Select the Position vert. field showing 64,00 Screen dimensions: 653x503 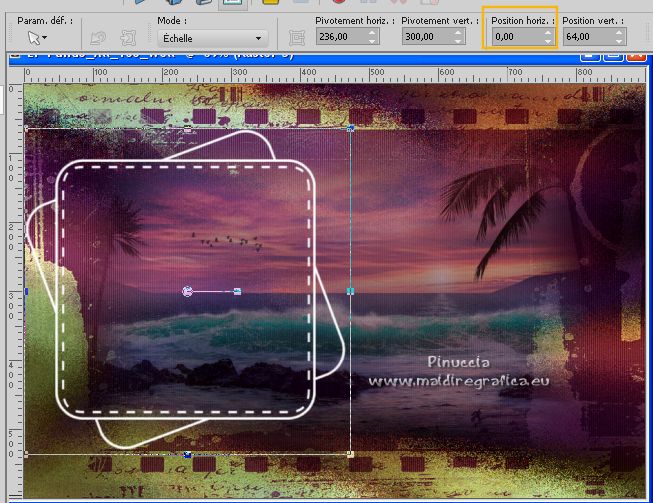[x=585, y=38]
